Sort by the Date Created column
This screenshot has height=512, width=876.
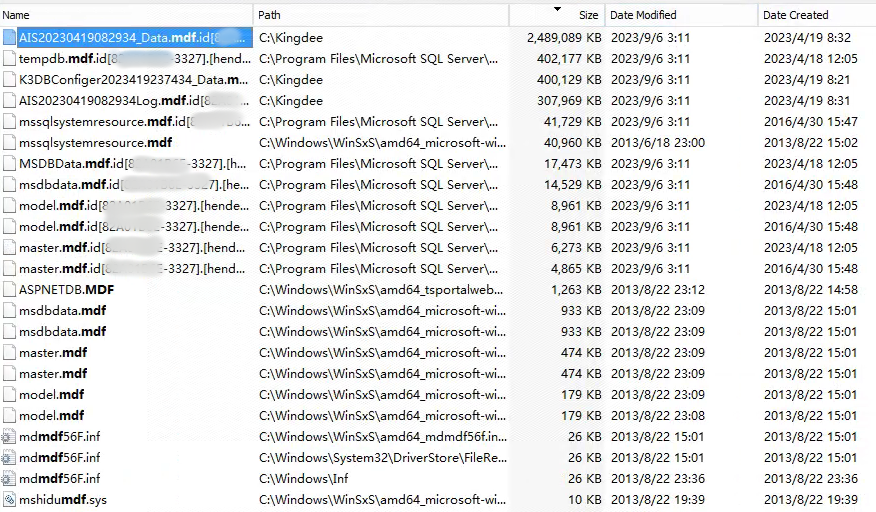pos(796,15)
